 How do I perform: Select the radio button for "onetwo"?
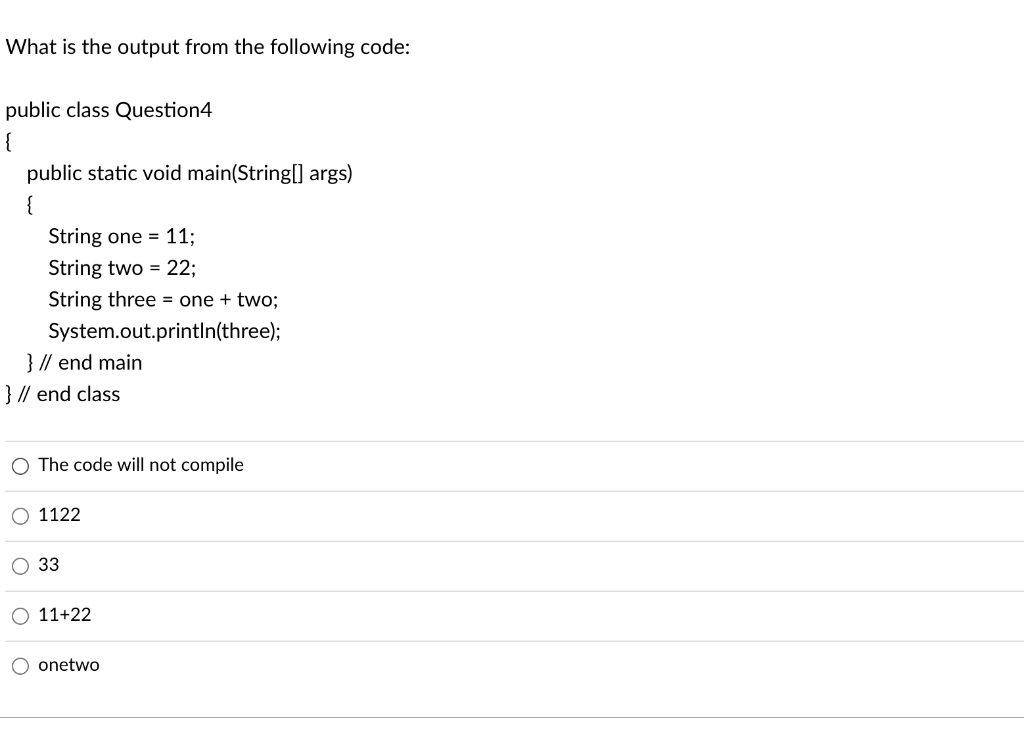[x=20, y=665]
